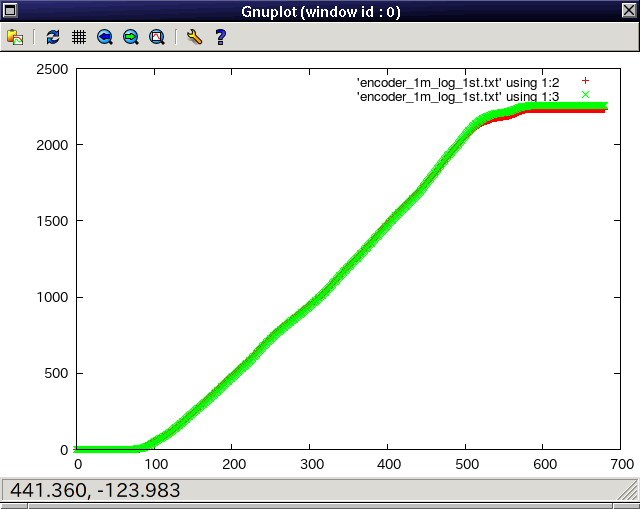640x509 pixels.
Task: Toggle the grid display
Action: click(79, 37)
